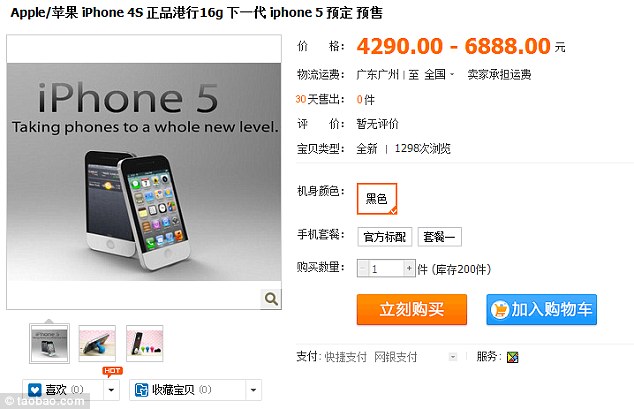Click the 加入购物车 add to cart button
The image size is (634, 409).
tap(541, 310)
